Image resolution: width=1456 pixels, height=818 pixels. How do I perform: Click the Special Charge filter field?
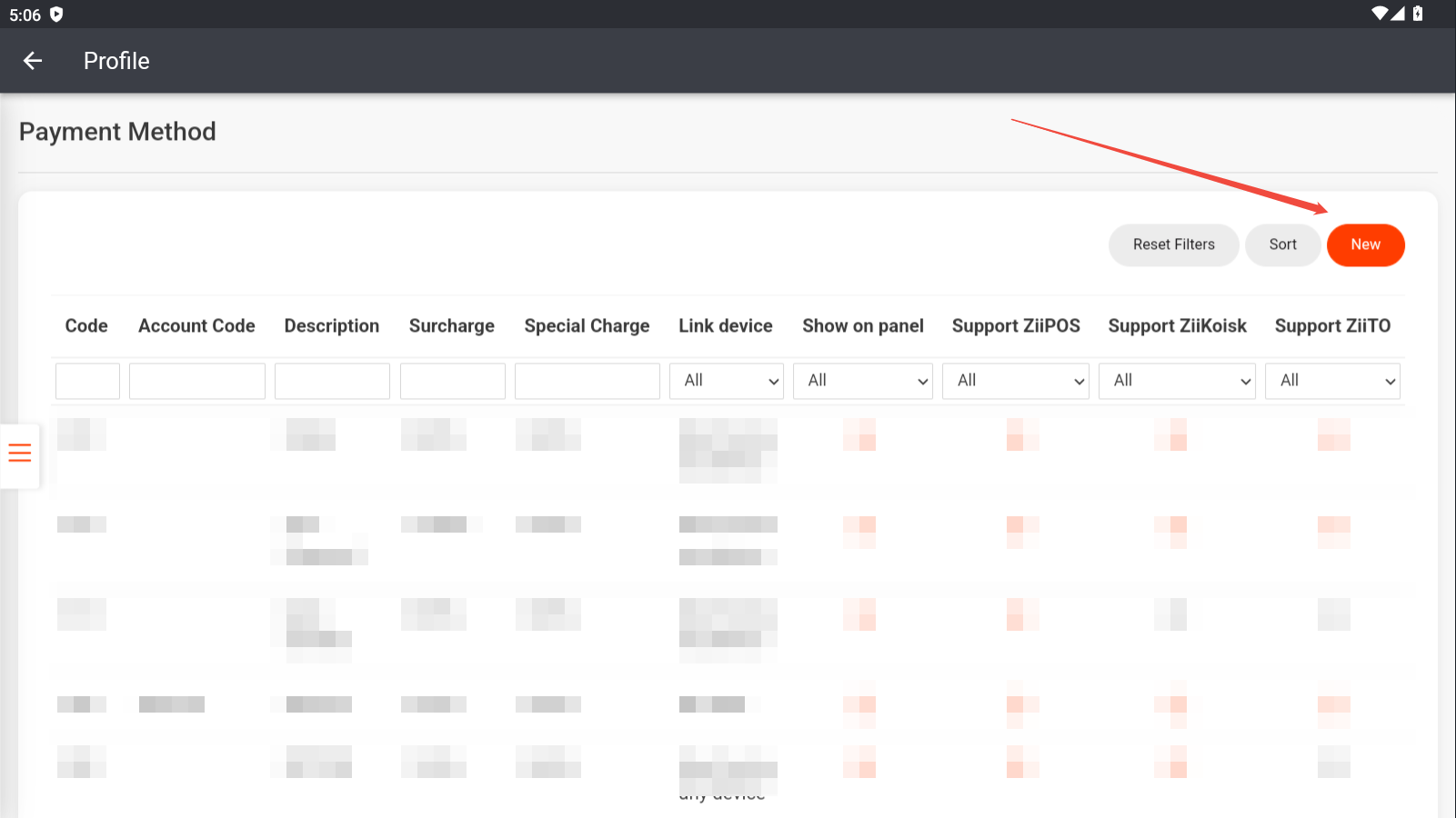(x=587, y=381)
